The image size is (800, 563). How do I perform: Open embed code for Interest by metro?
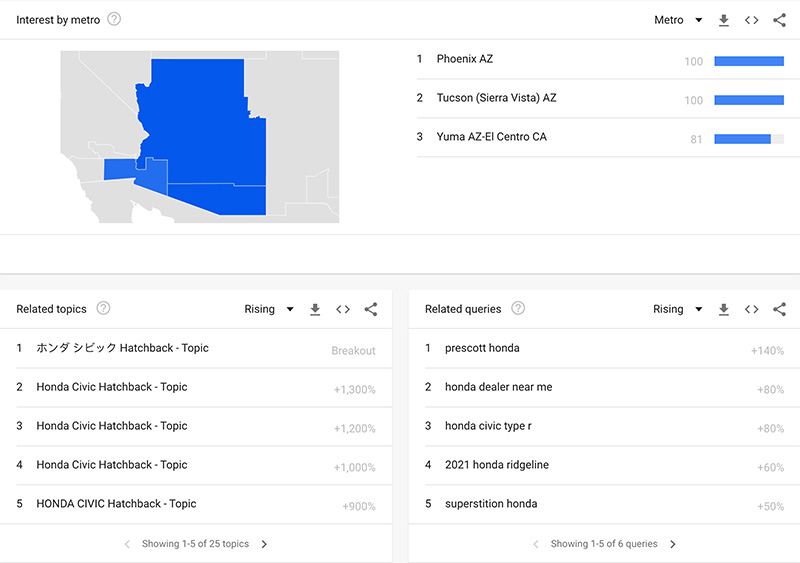pyautogui.click(x=752, y=20)
